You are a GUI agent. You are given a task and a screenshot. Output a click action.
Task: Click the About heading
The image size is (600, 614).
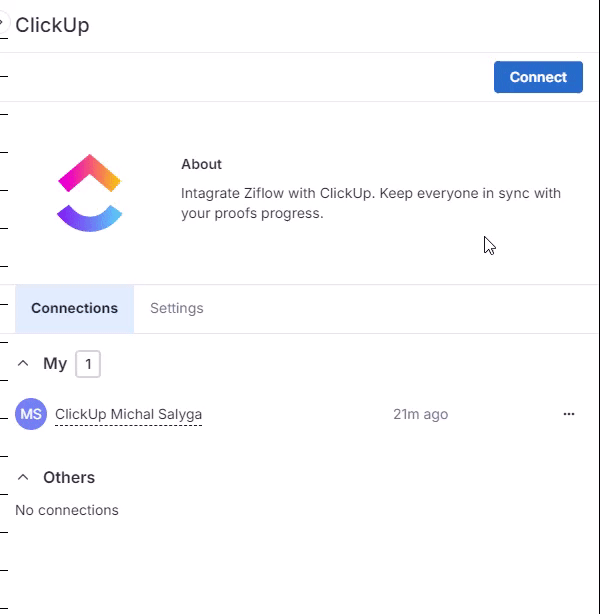[201, 164]
